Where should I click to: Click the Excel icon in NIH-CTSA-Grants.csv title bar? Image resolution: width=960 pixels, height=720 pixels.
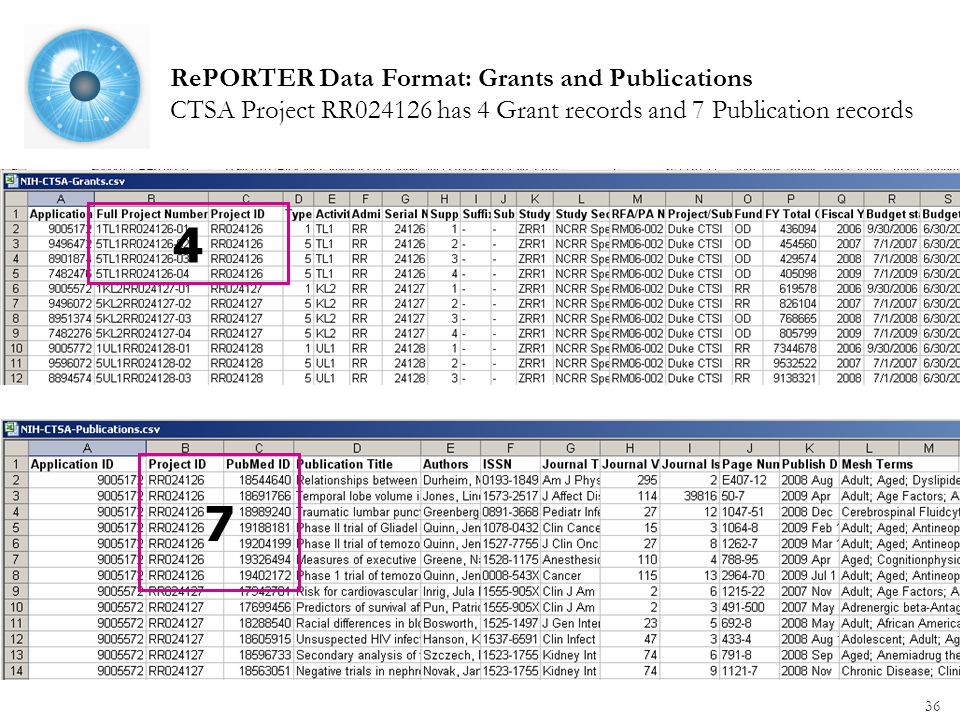pos(12,181)
